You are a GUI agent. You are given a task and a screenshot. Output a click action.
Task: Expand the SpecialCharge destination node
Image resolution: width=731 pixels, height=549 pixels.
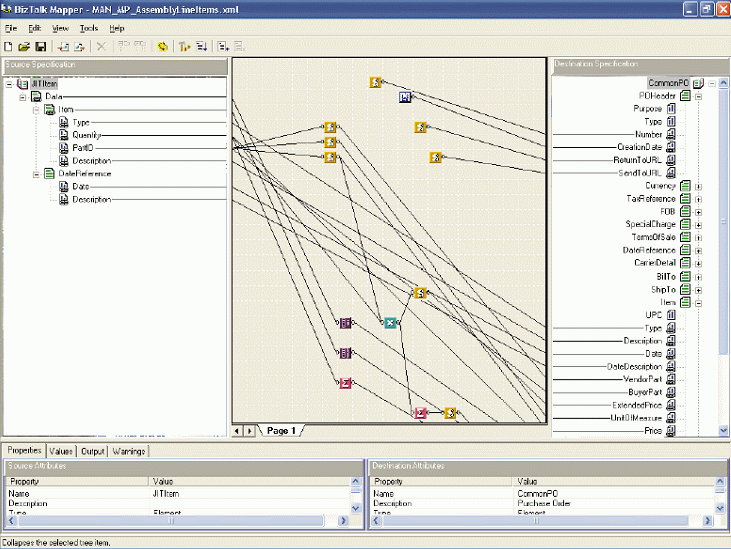point(698,225)
